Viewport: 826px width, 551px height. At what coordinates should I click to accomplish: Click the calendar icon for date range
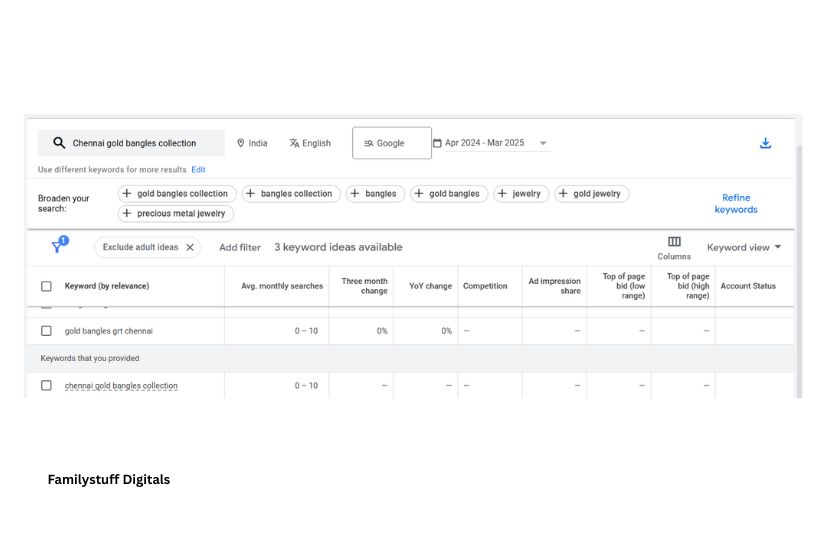point(437,143)
